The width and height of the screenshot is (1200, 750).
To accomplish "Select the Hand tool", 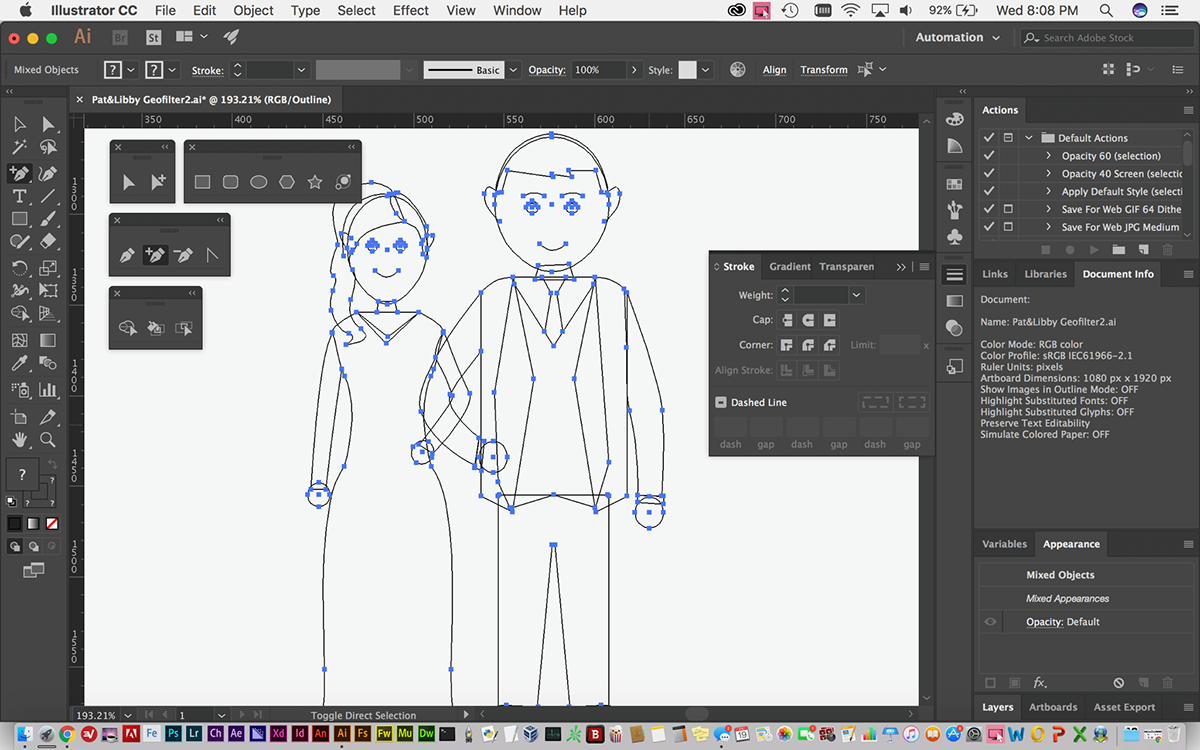I will 19,439.
